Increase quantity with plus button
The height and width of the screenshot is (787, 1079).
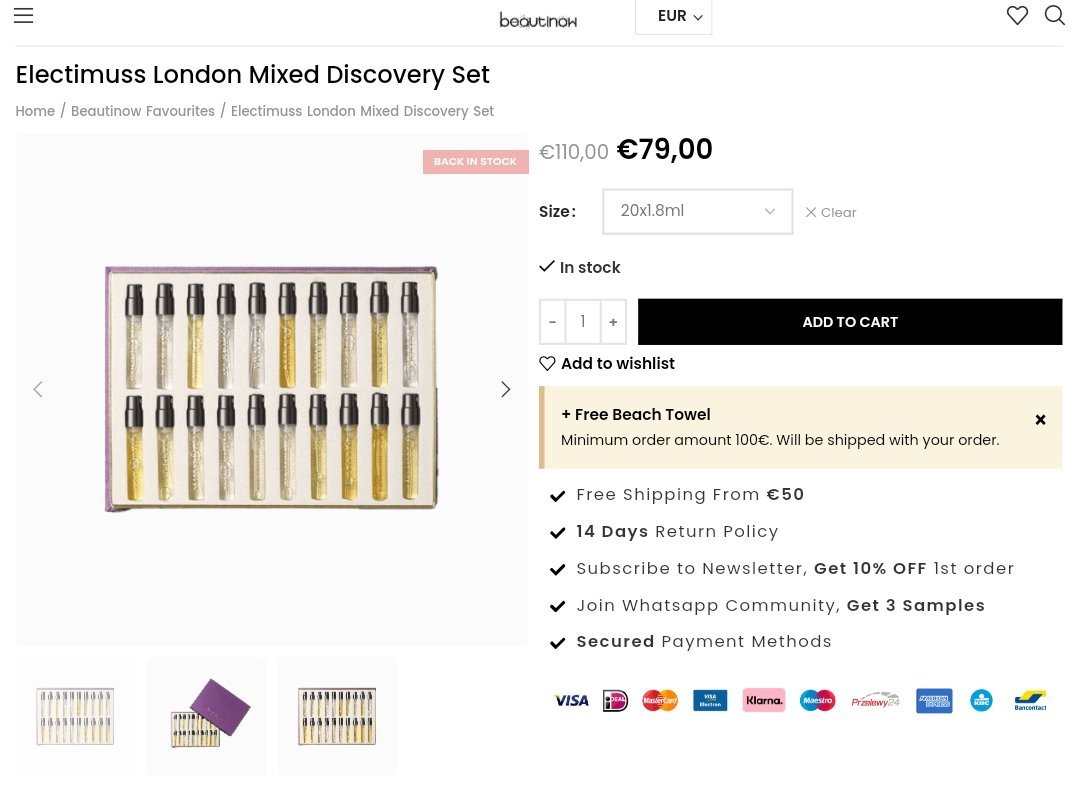(613, 322)
